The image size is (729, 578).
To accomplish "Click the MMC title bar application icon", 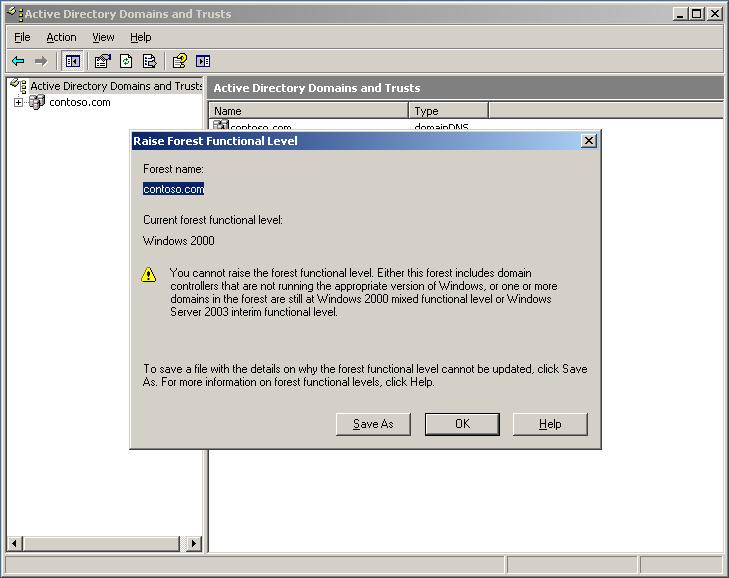I will point(15,13).
